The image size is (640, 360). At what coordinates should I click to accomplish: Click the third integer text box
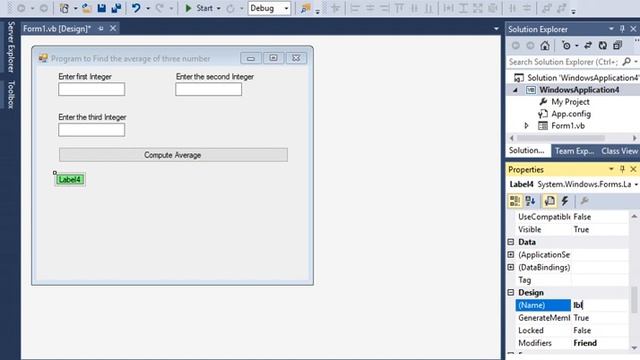(x=91, y=130)
